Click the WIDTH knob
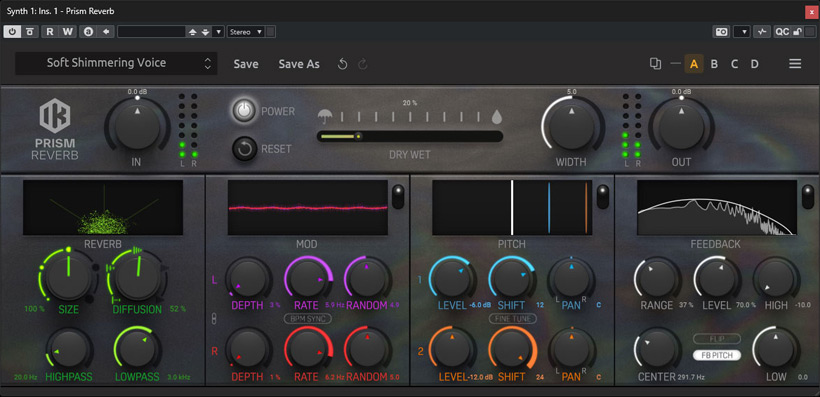 572,128
